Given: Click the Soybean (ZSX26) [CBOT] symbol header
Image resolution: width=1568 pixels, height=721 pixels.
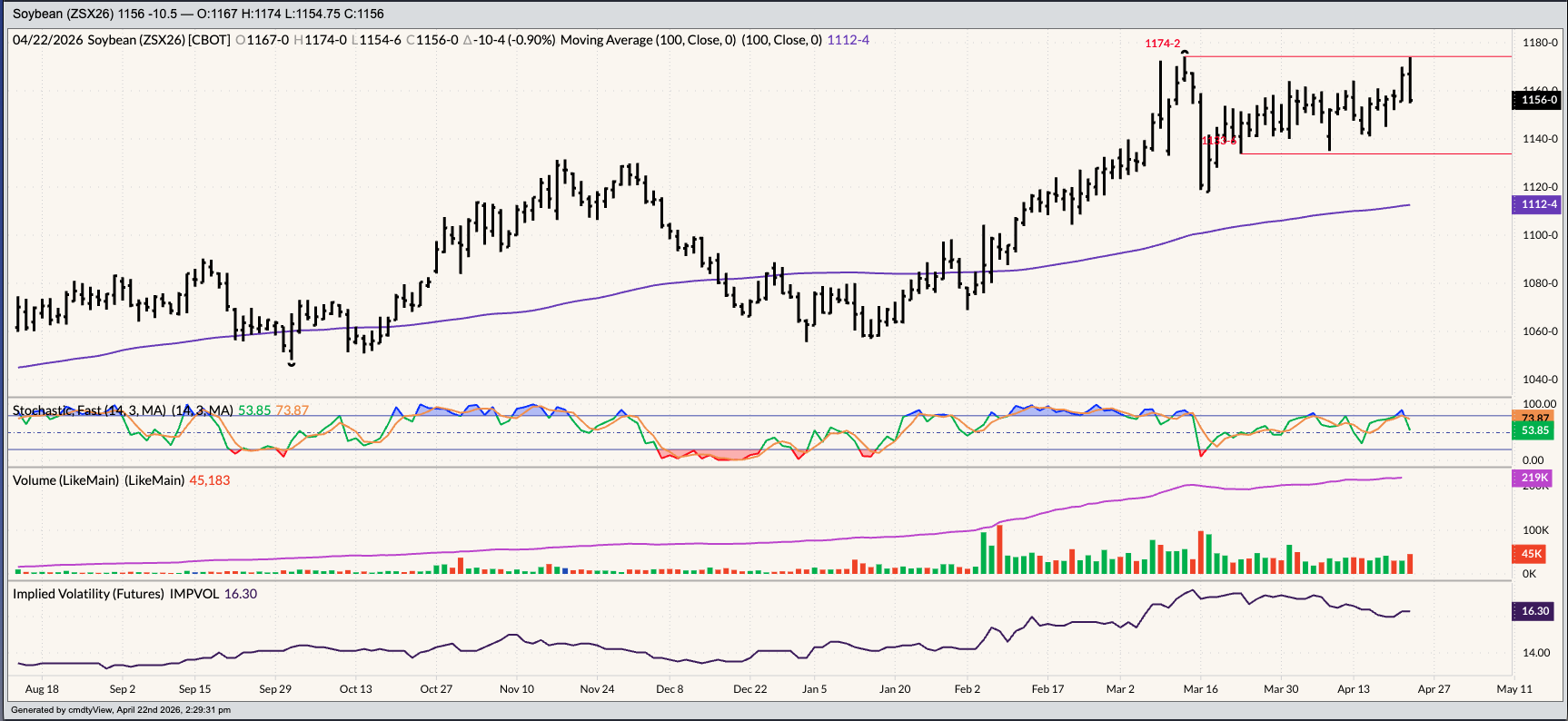Looking at the screenshot, I should point(158,40).
